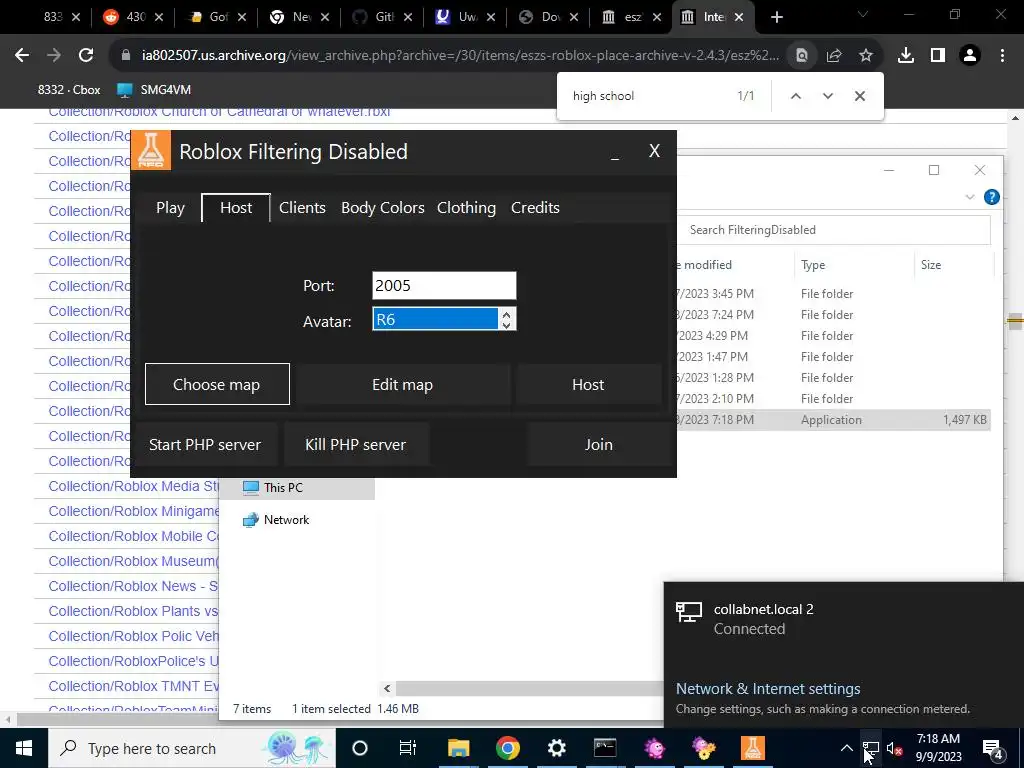Image resolution: width=1024 pixels, height=768 pixels.
Task: Open Task View on taskbar
Action: click(408, 748)
